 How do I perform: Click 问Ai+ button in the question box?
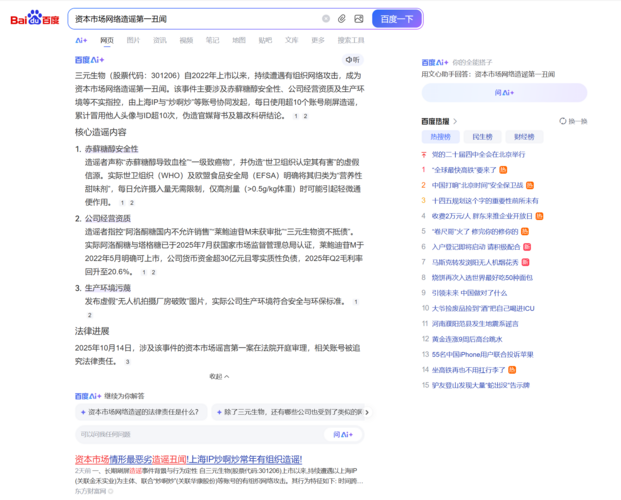click(x=343, y=434)
